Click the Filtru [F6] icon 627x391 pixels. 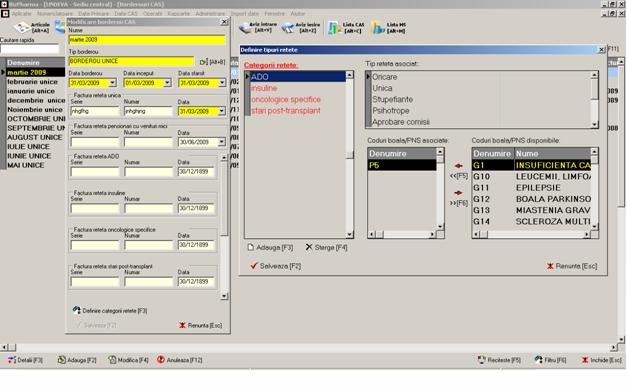(539, 360)
